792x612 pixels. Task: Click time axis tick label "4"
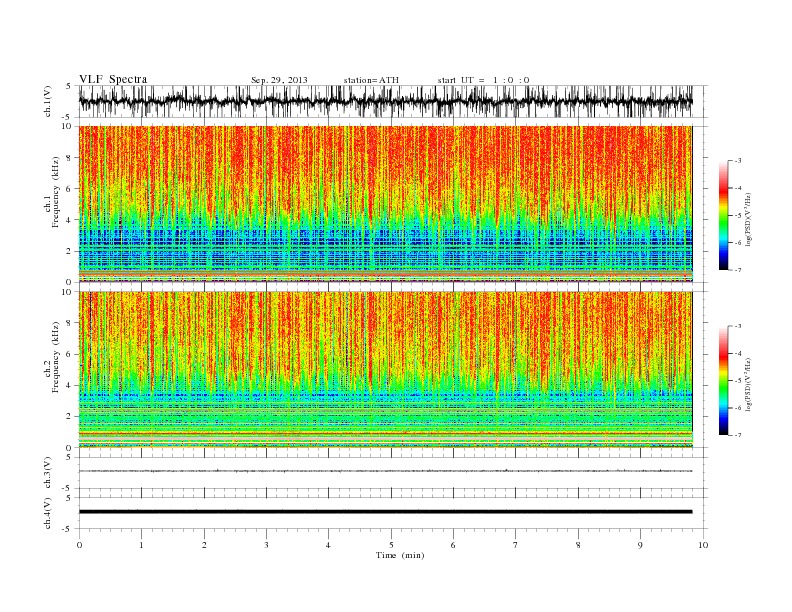coord(328,545)
